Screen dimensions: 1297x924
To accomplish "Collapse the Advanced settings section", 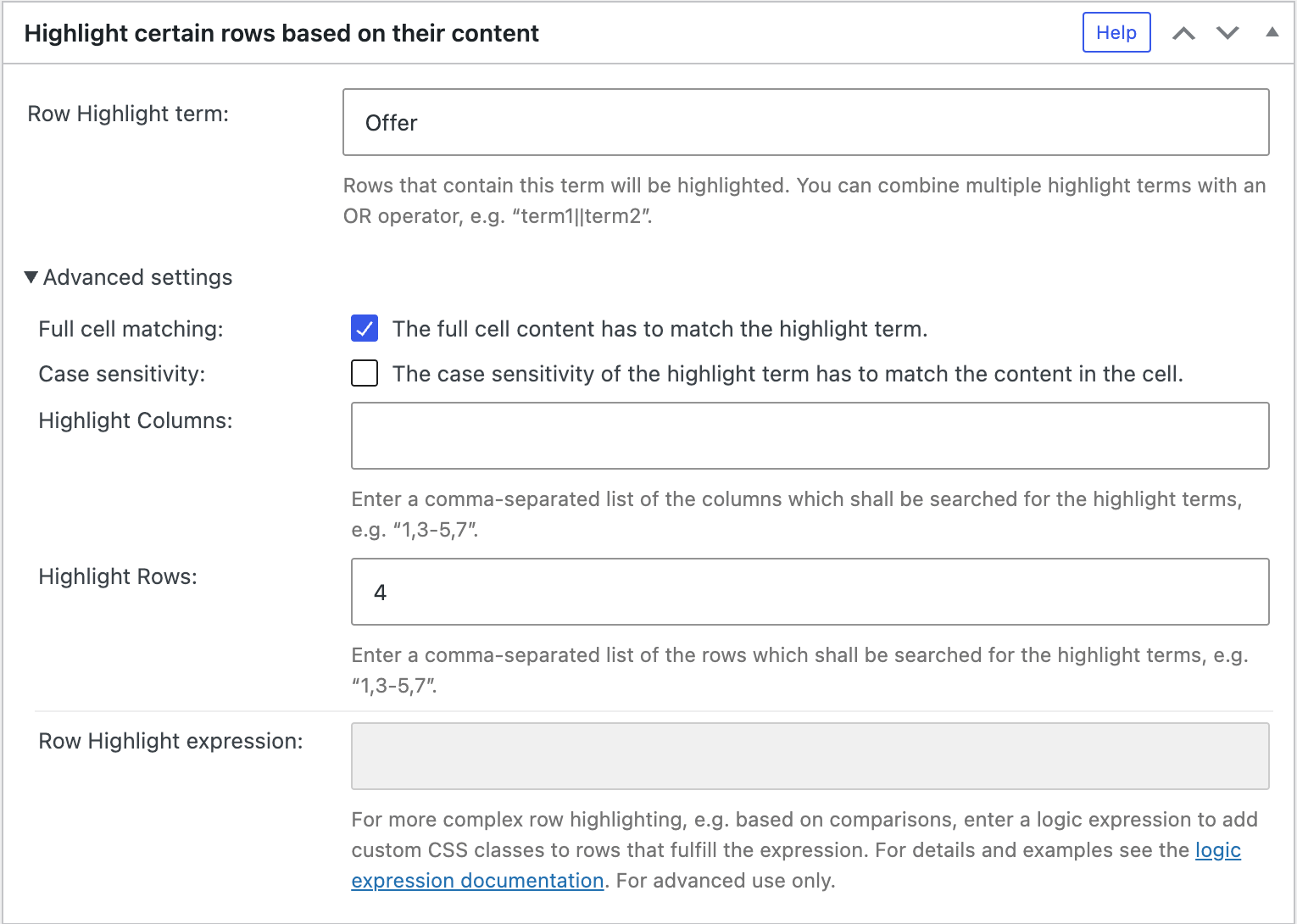I will [x=138, y=277].
